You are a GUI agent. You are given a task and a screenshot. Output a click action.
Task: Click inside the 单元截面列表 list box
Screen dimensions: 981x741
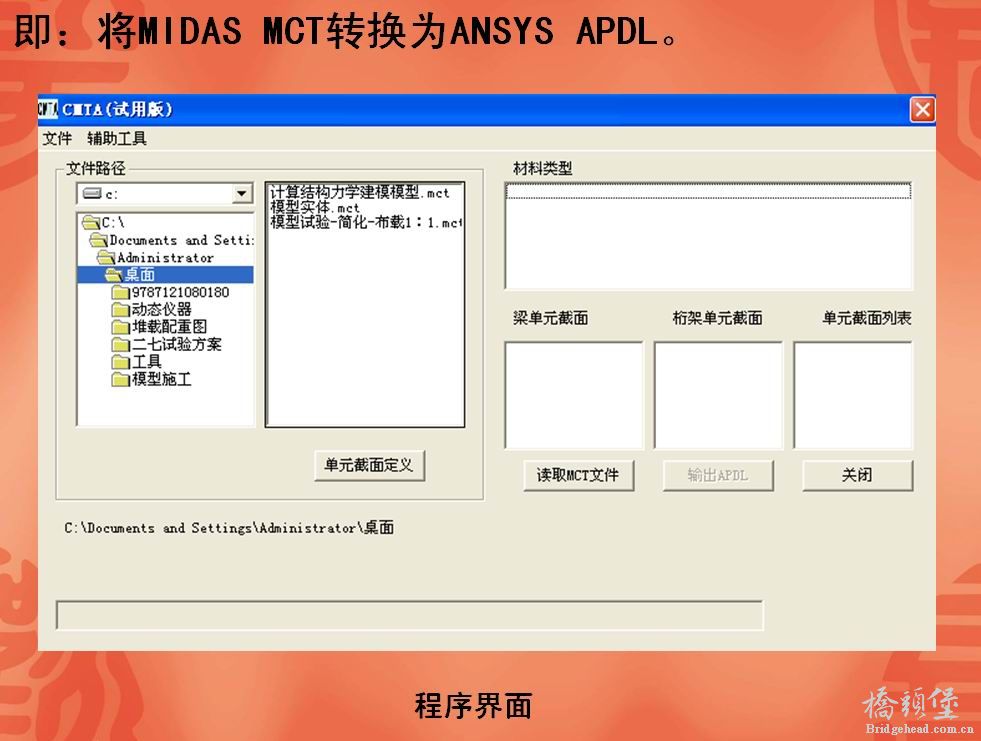pyautogui.click(x=853, y=396)
